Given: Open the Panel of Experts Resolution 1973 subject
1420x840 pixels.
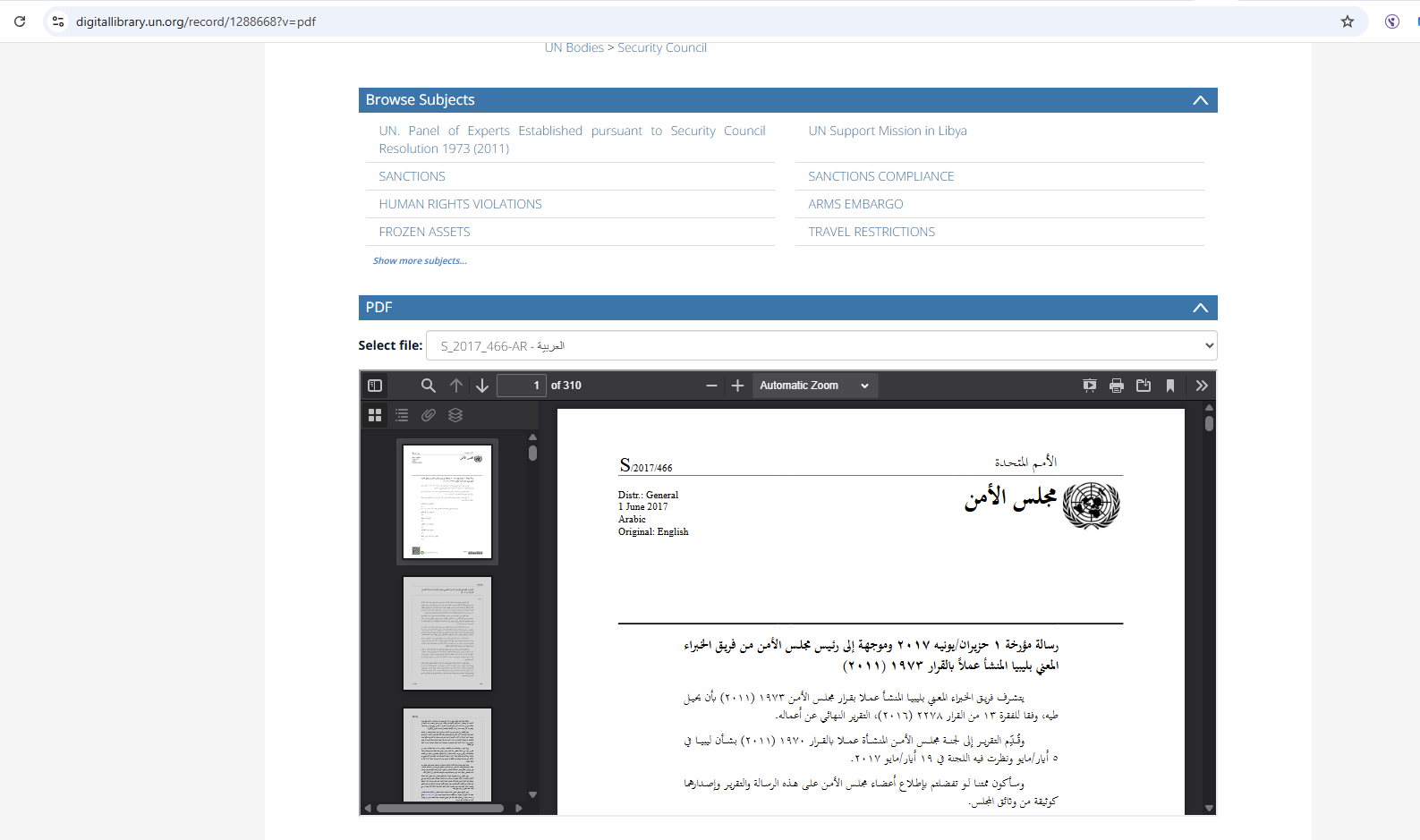Looking at the screenshot, I should (572, 140).
